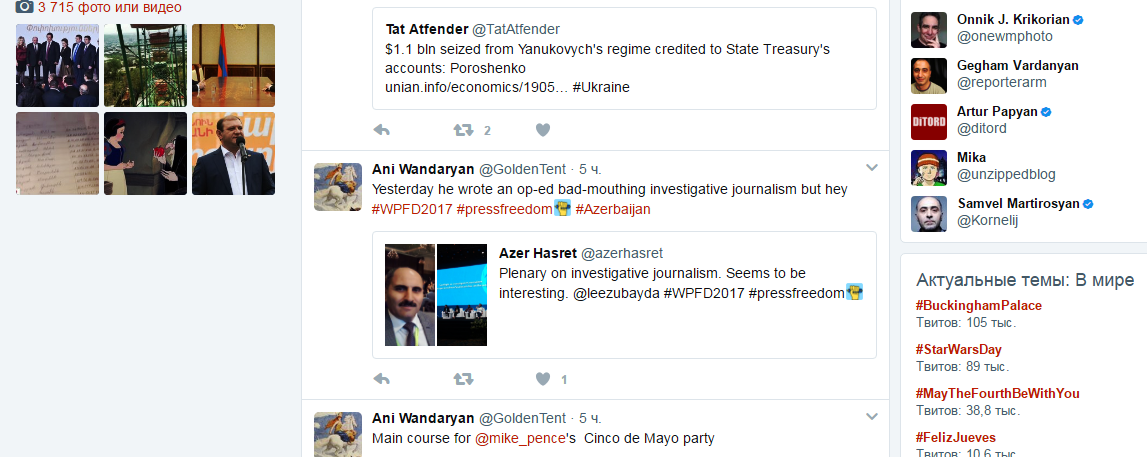Screen dimensions: 1147x457
Task: Retweet the Yanukovych treasury tweet
Action: 463,130
